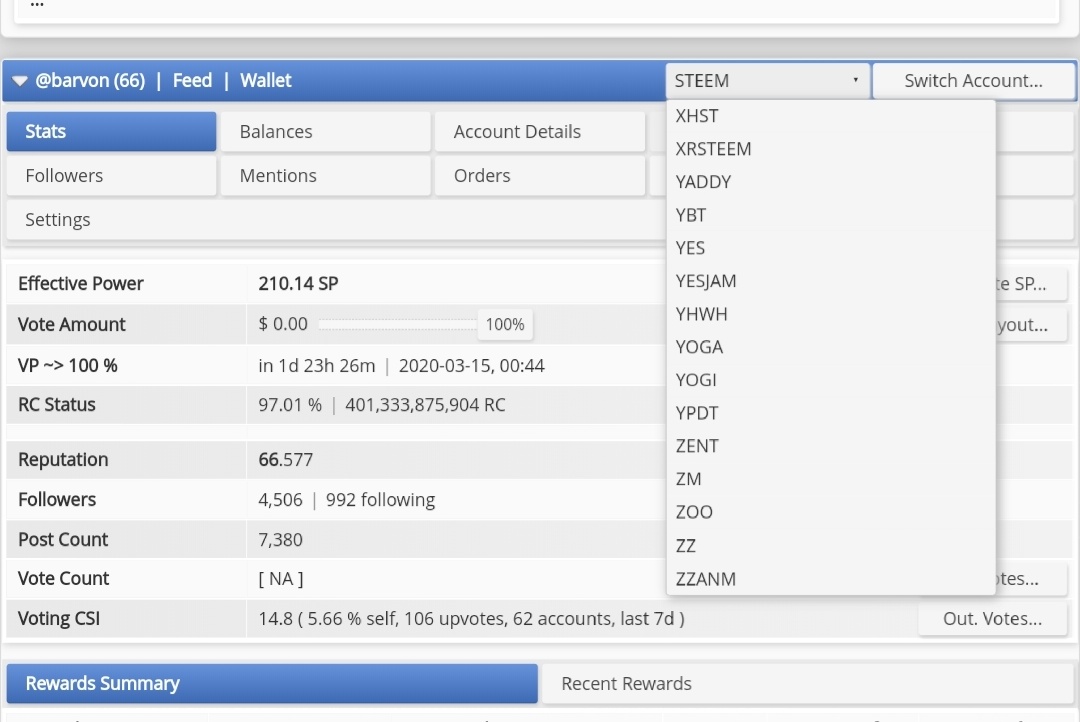Open the STEEM token dropdown
The width and height of the screenshot is (1080, 722).
pos(767,81)
